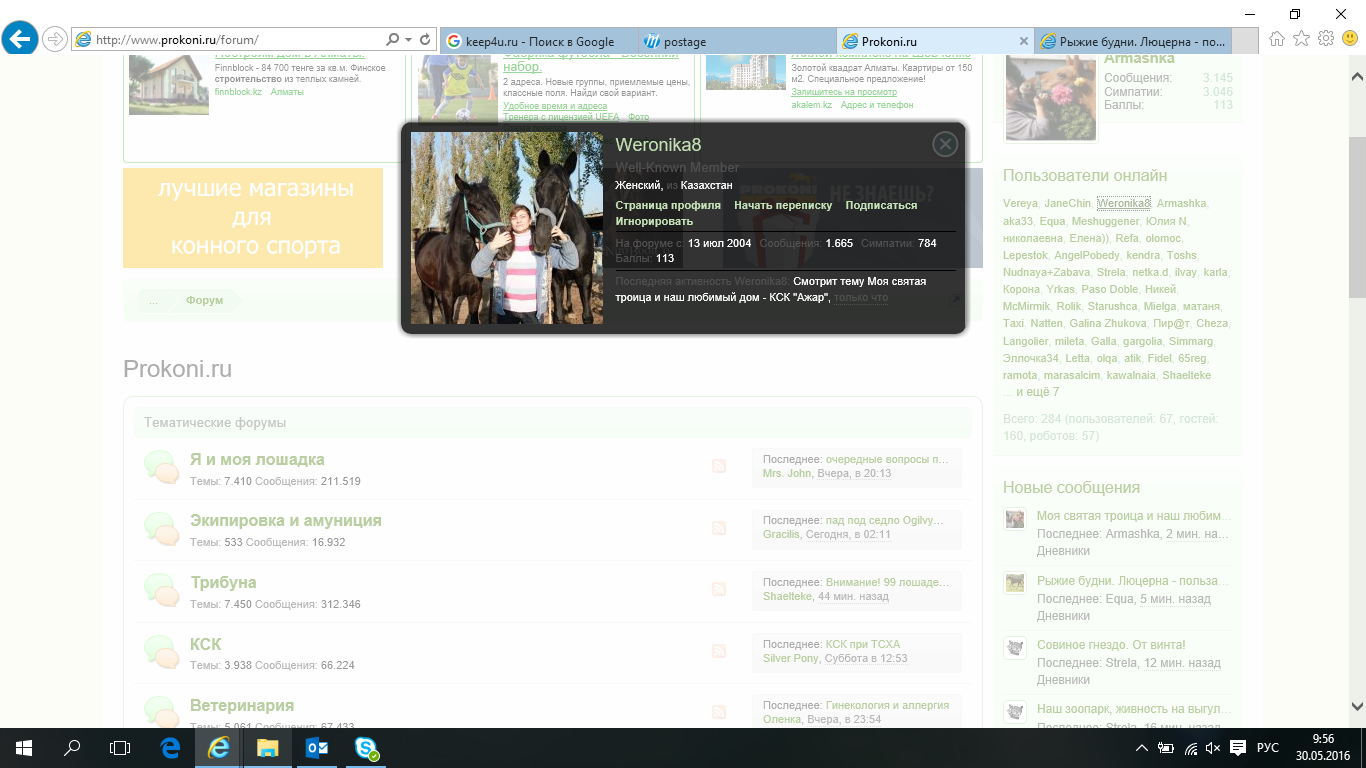Click the browser Back arrow button
The height and width of the screenshot is (768, 1366).
(x=20, y=40)
